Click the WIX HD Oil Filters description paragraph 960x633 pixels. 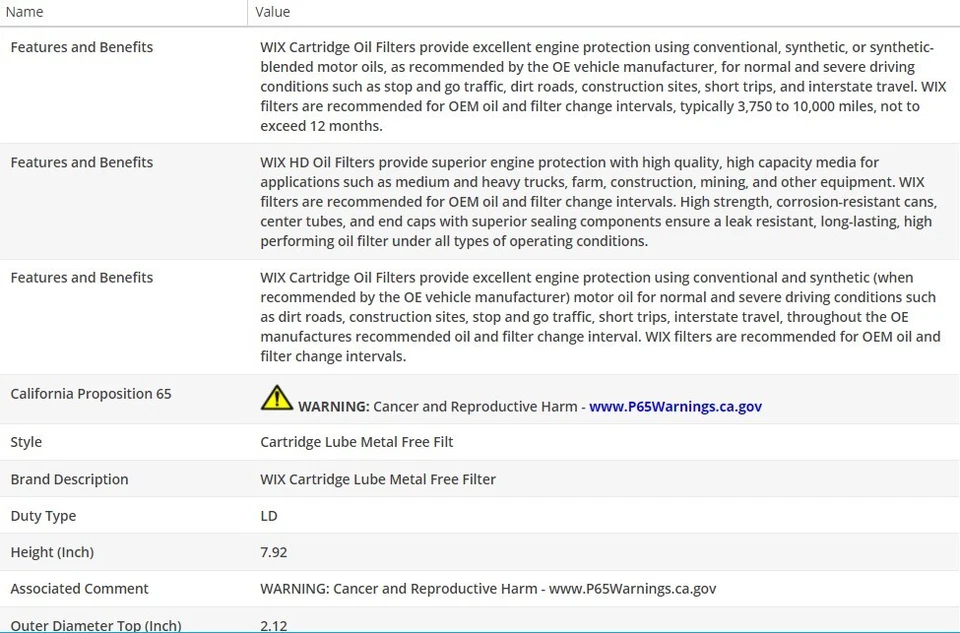click(x=598, y=201)
